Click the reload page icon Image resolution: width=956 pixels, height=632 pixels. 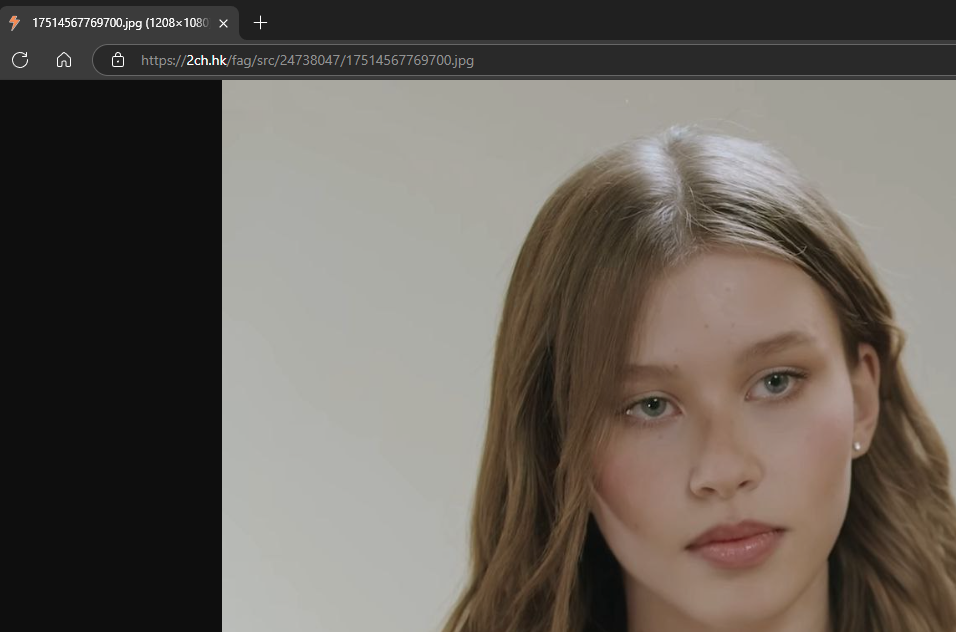[20, 60]
